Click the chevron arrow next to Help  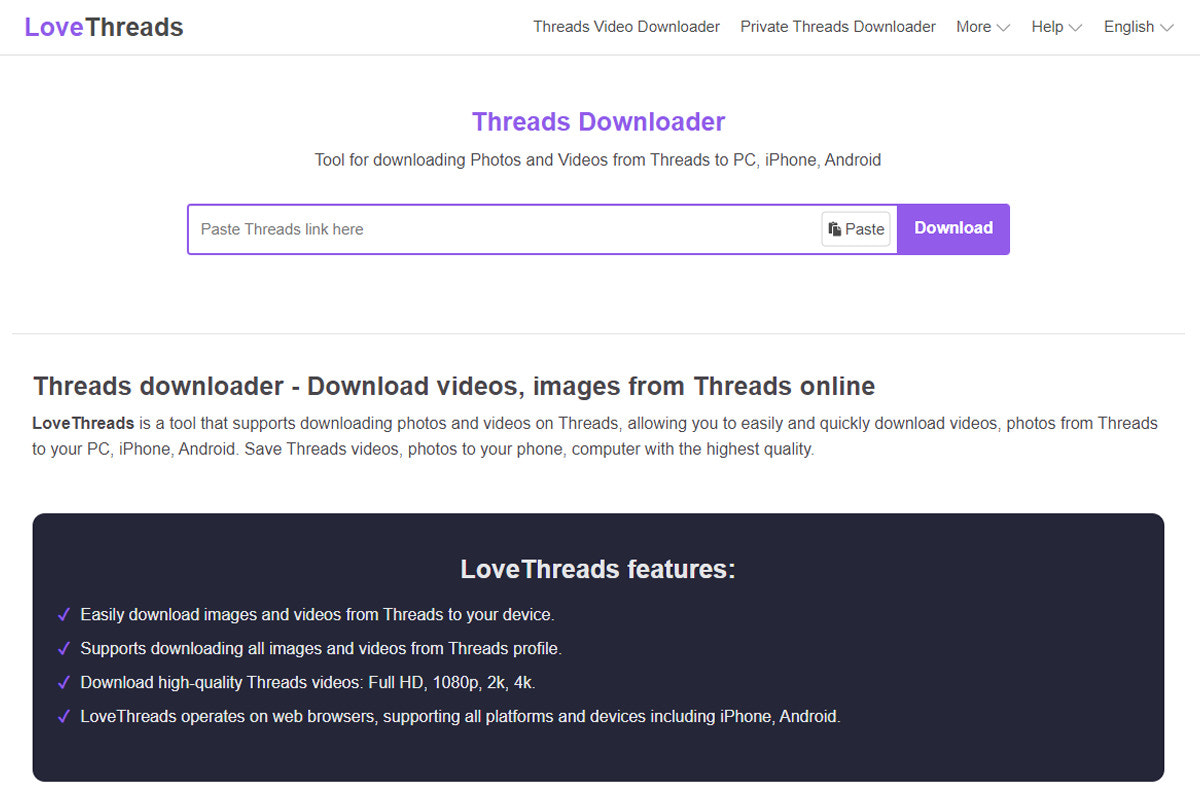(1075, 28)
